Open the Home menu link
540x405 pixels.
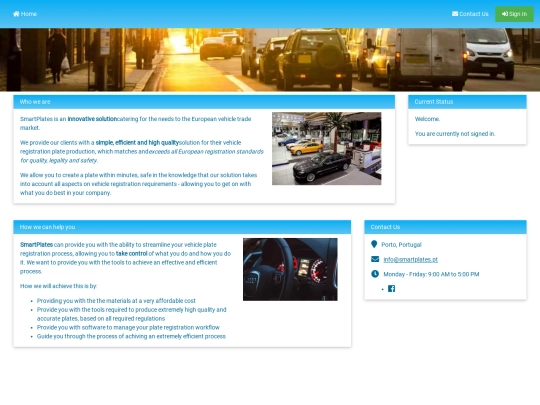point(25,14)
